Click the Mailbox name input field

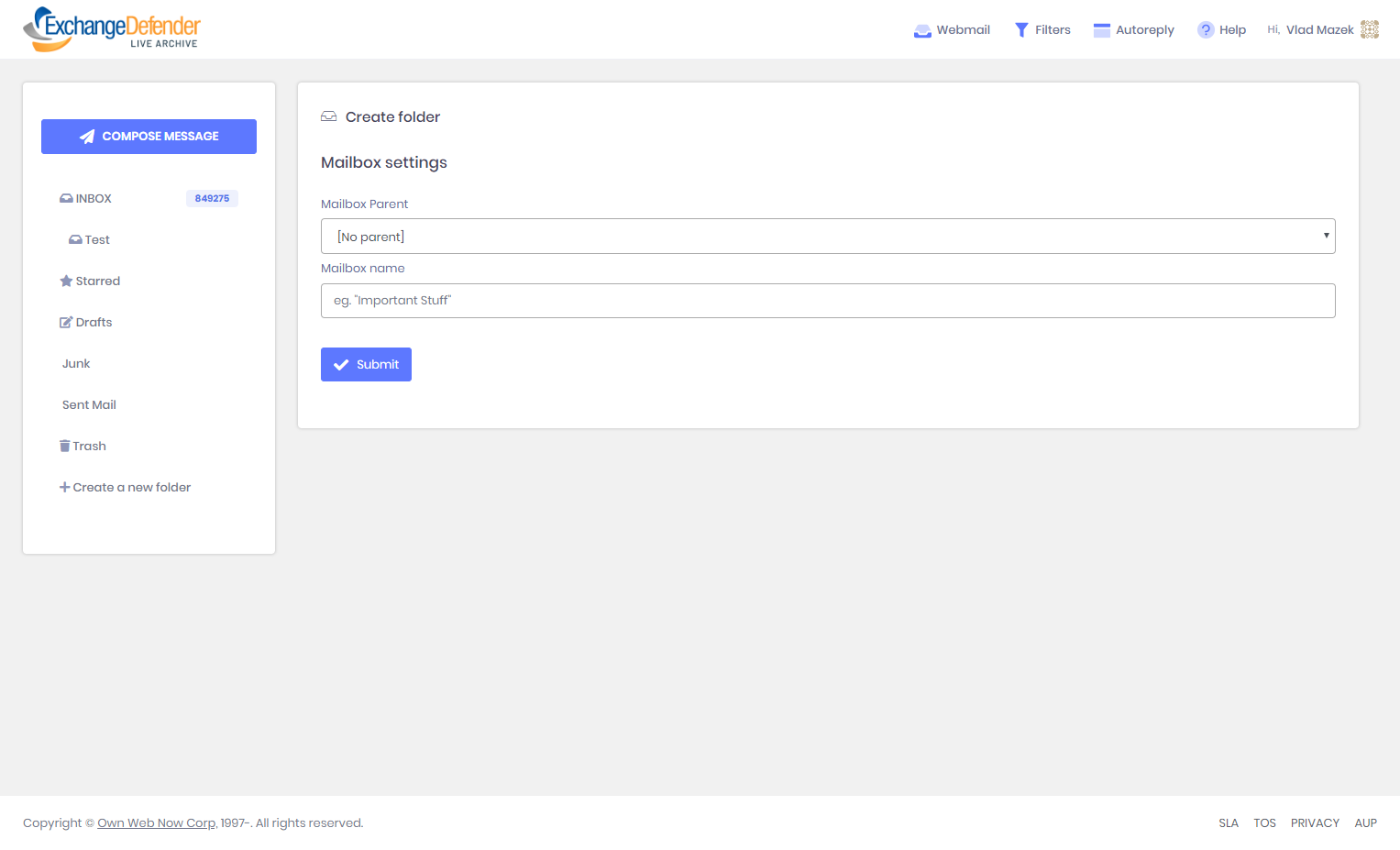point(827,301)
